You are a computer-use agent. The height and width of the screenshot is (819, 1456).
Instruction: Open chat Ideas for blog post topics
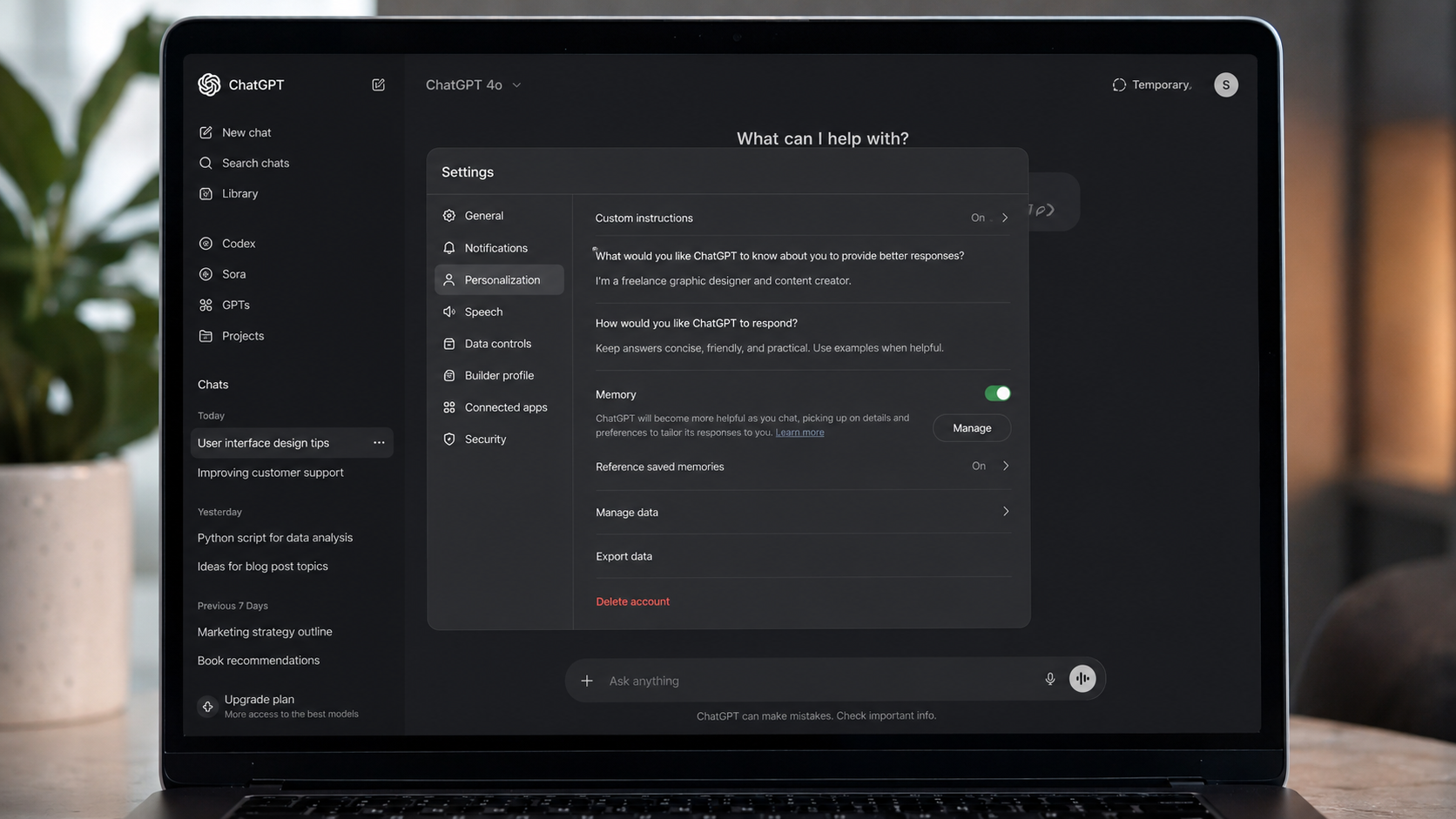[263, 567]
